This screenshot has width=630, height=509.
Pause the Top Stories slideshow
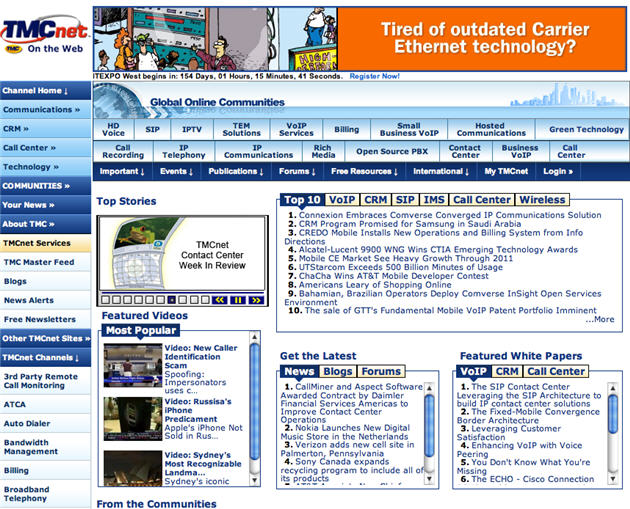point(238,299)
